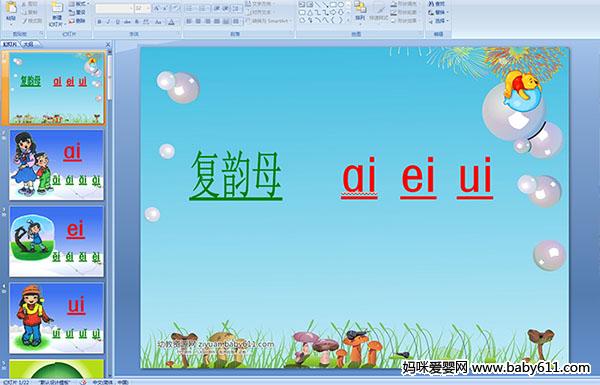Select the rectangle shape in the shapes gallery
The height and width of the screenshot is (385, 600).
pos(334,4)
